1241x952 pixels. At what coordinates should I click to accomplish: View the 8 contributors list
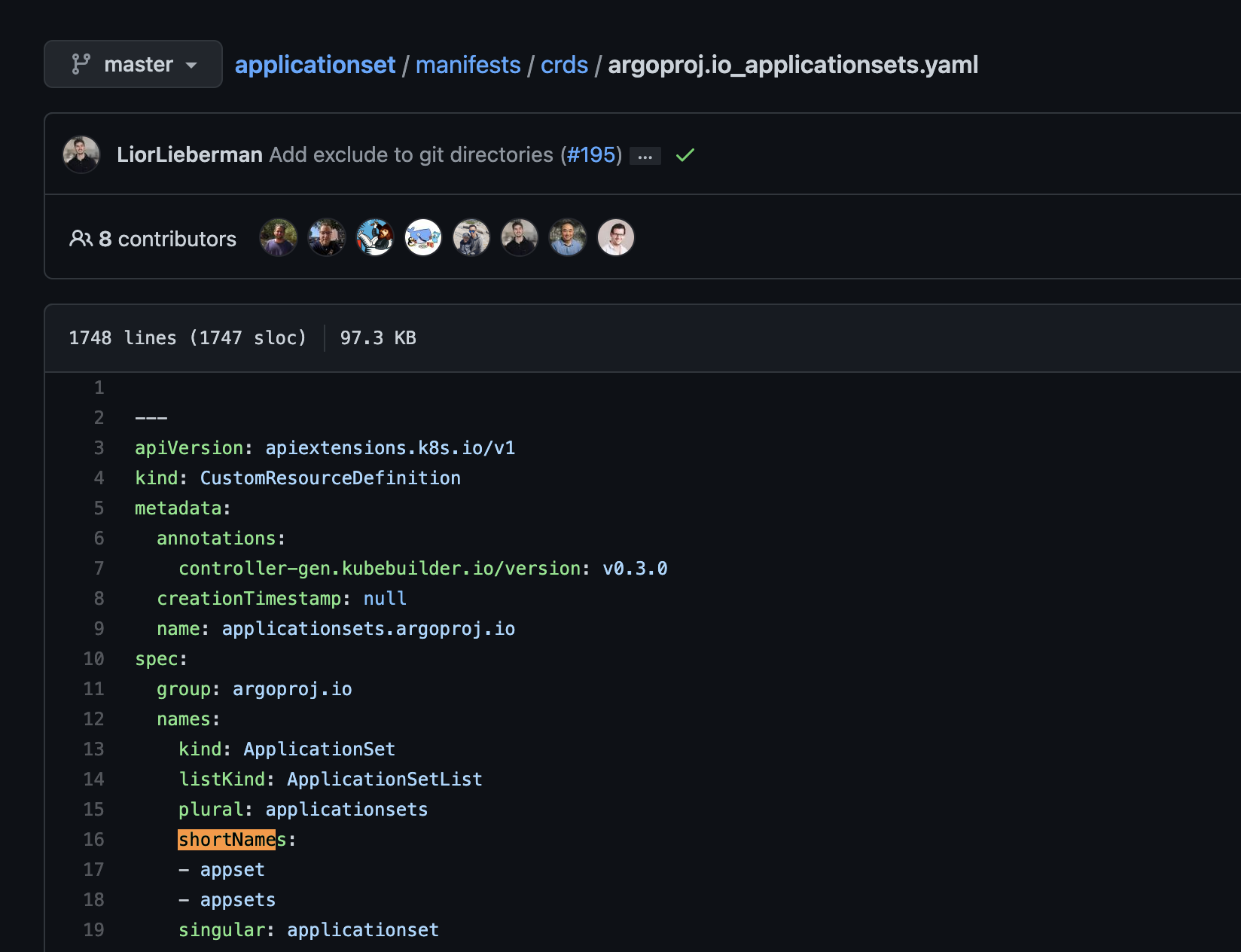(167, 239)
